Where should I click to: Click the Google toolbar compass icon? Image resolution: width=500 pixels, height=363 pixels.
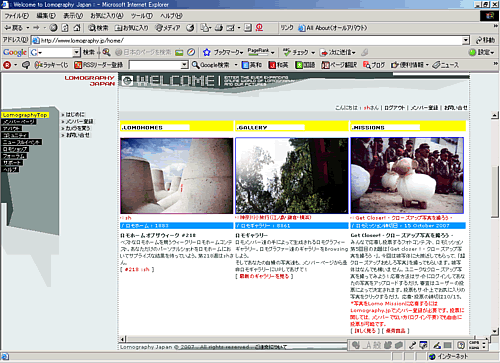(191, 52)
